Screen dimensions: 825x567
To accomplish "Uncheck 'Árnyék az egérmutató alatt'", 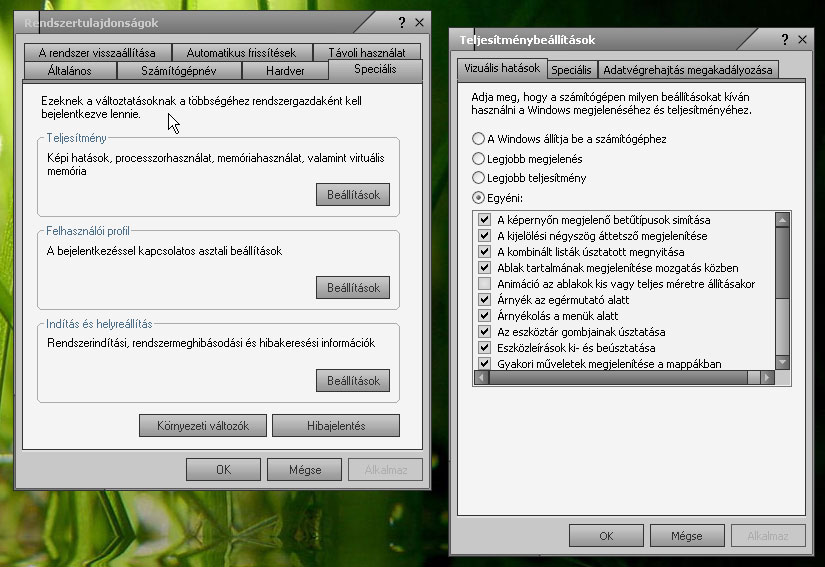I will pyautogui.click(x=485, y=300).
